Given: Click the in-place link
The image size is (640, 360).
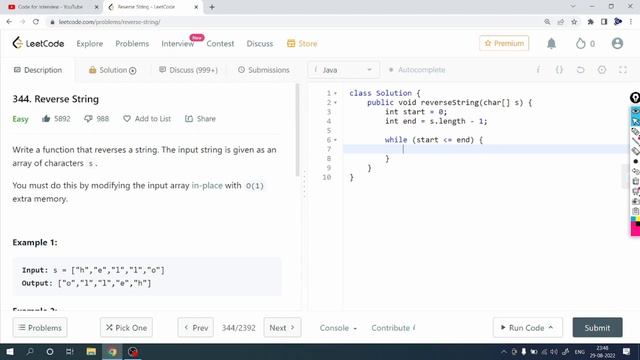Looking at the screenshot, I should tap(207, 185).
